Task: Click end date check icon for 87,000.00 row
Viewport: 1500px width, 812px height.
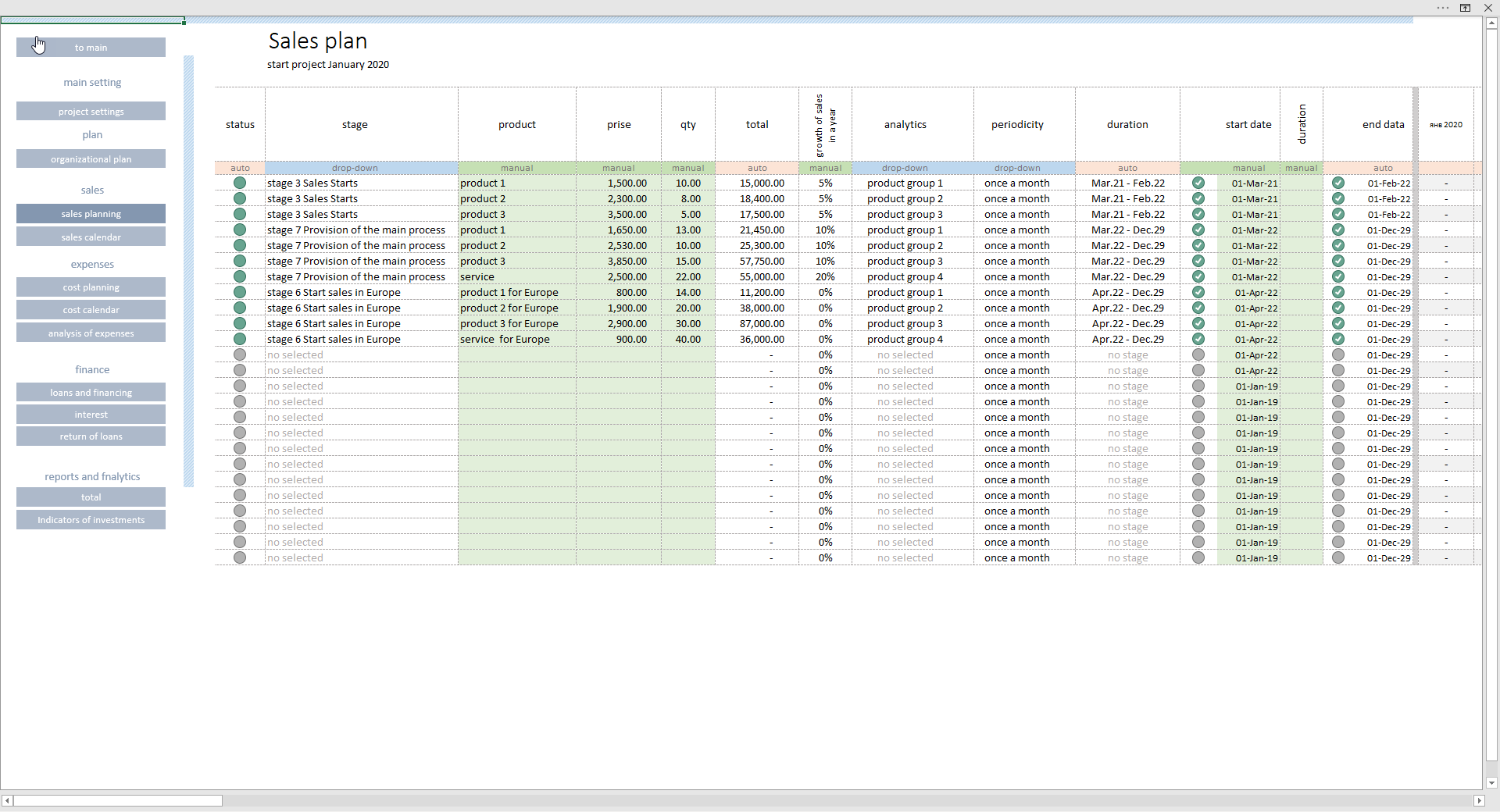Action: (x=1338, y=323)
